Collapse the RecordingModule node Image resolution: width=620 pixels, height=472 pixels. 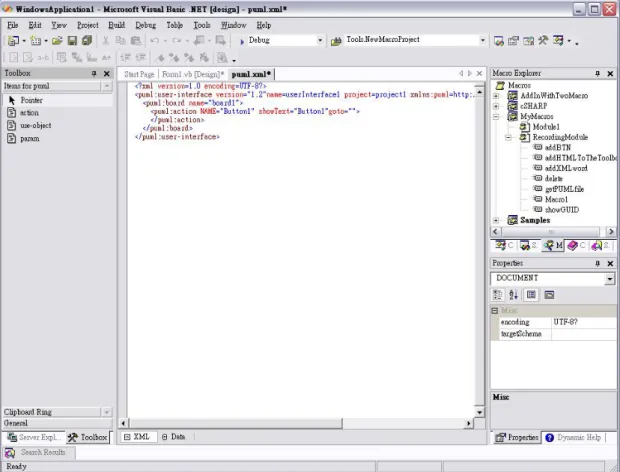[508, 137]
